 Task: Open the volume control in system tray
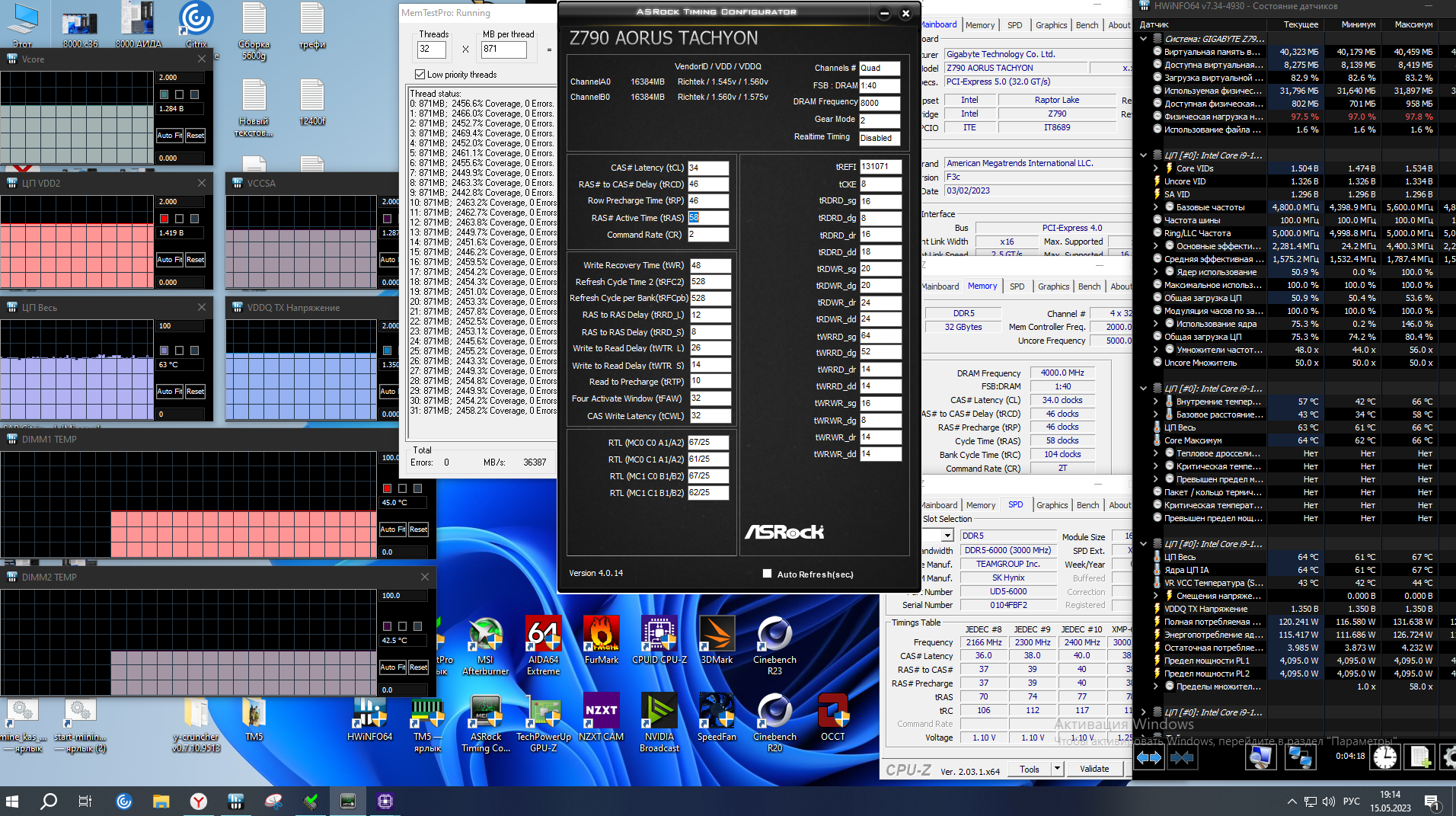[x=1329, y=801]
